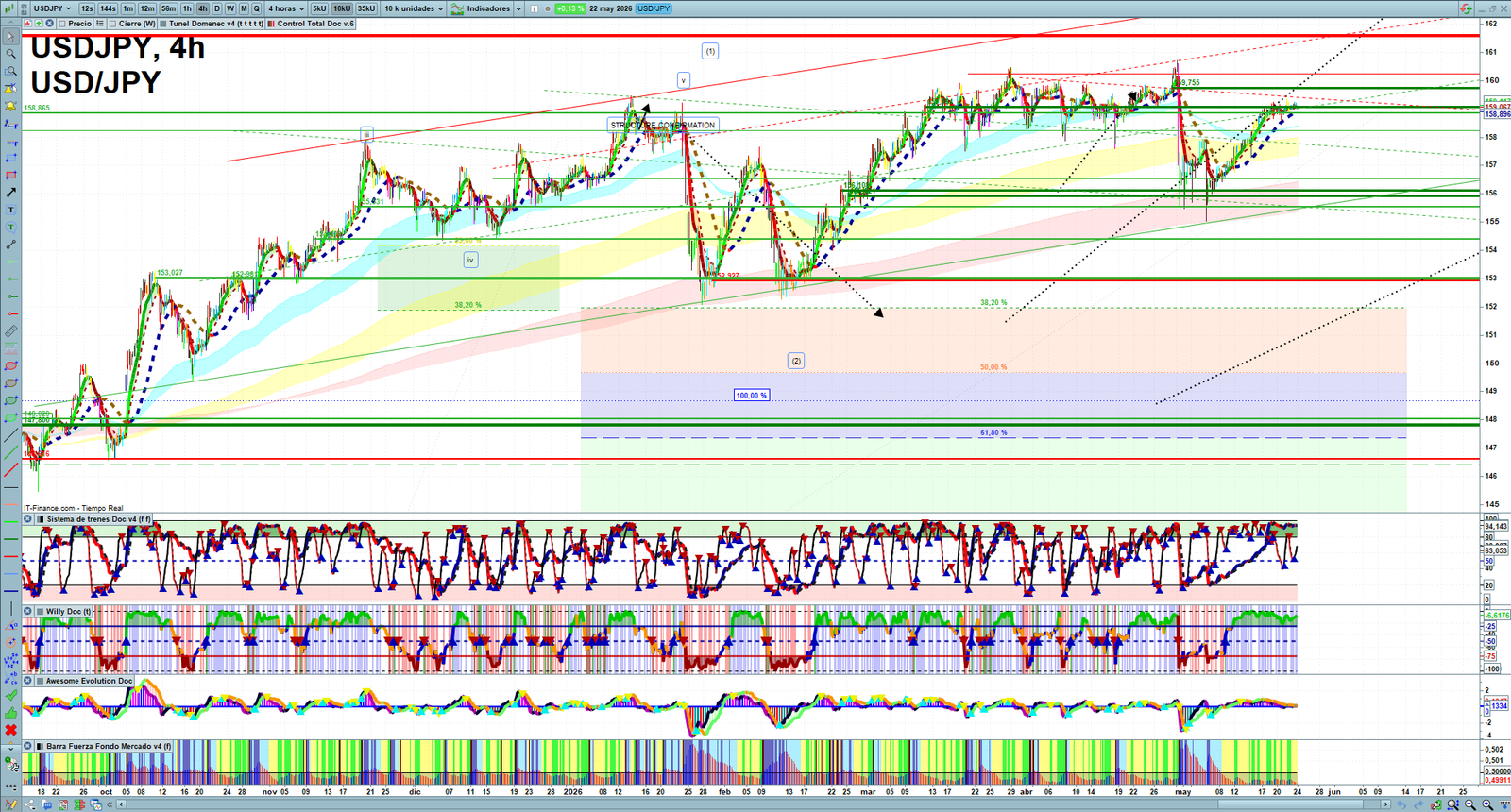Select the 56m timeframe tab
Screen dimensions: 1511x812
pos(168,8)
